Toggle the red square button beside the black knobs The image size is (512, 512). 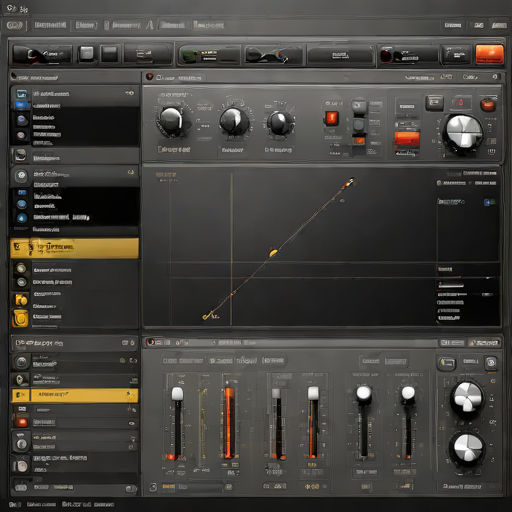332,118
